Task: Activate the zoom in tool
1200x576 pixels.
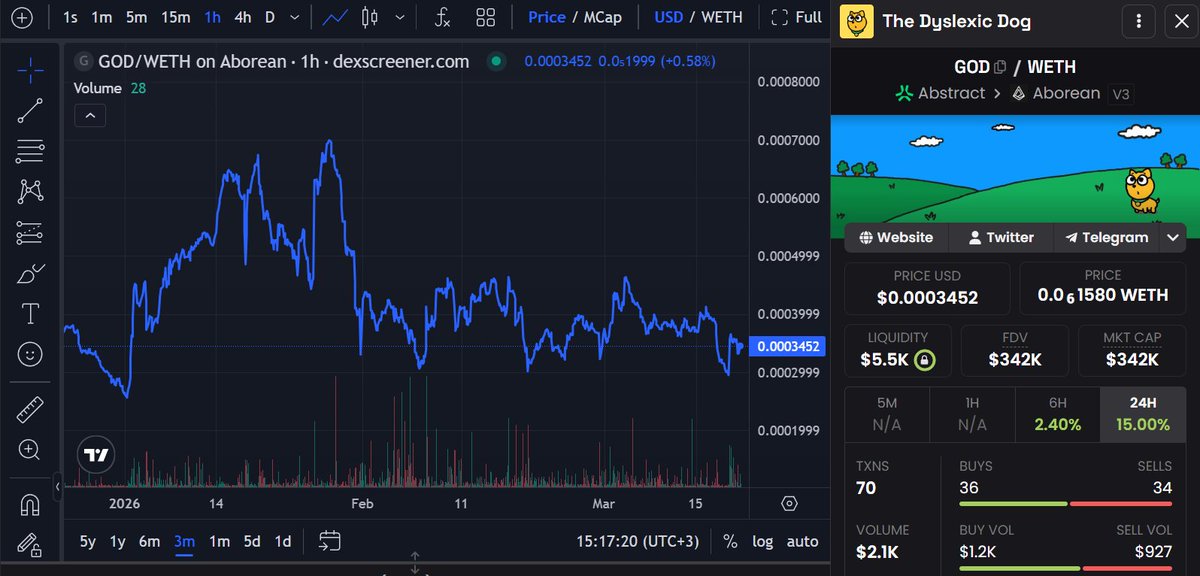Action: point(30,450)
